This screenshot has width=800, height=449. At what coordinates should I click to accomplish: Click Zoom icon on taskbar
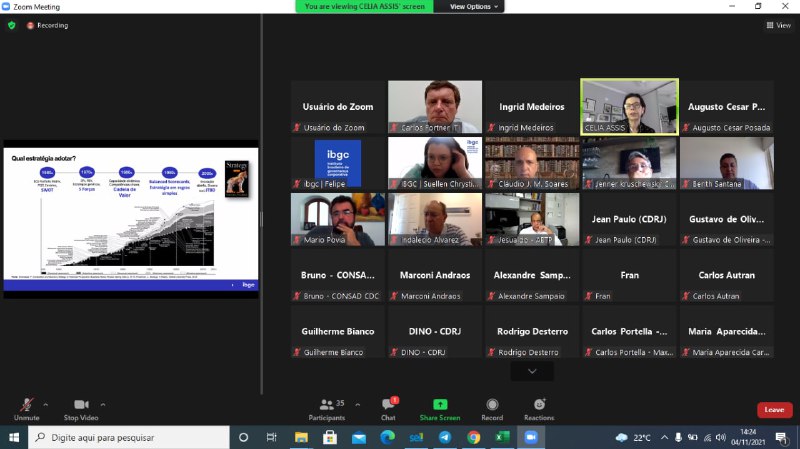click(531, 437)
